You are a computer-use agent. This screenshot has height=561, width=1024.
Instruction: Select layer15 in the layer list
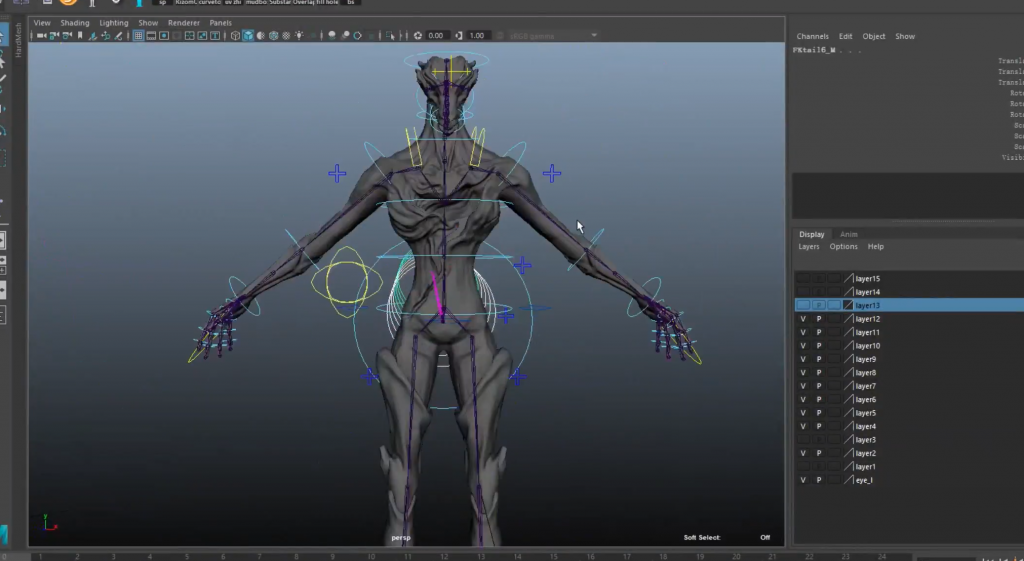(x=867, y=278)
